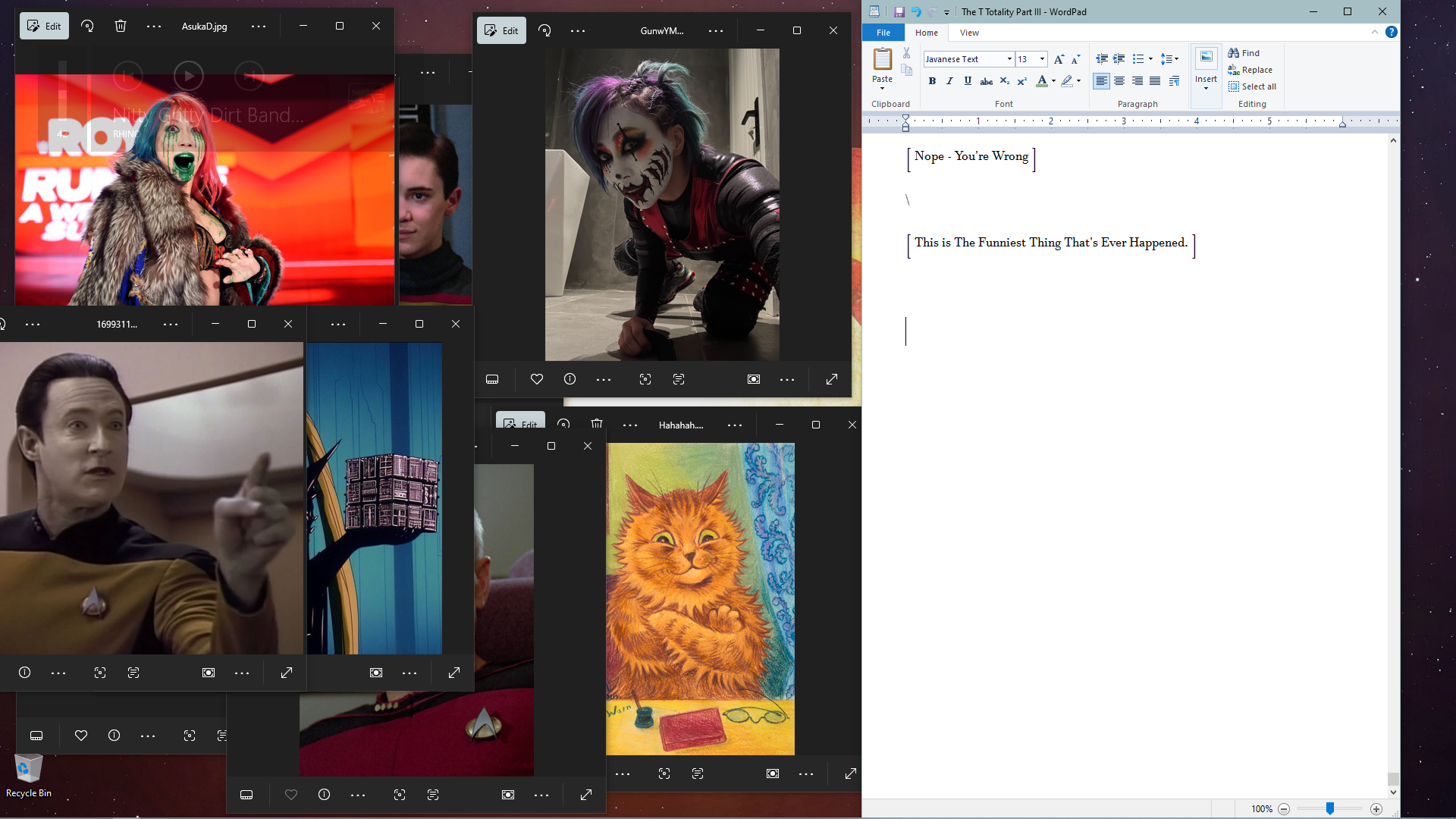Viewport: 1456px width, 819px height.
Task: Switch to the View ribbon tab
Action: tap(969, 33)
